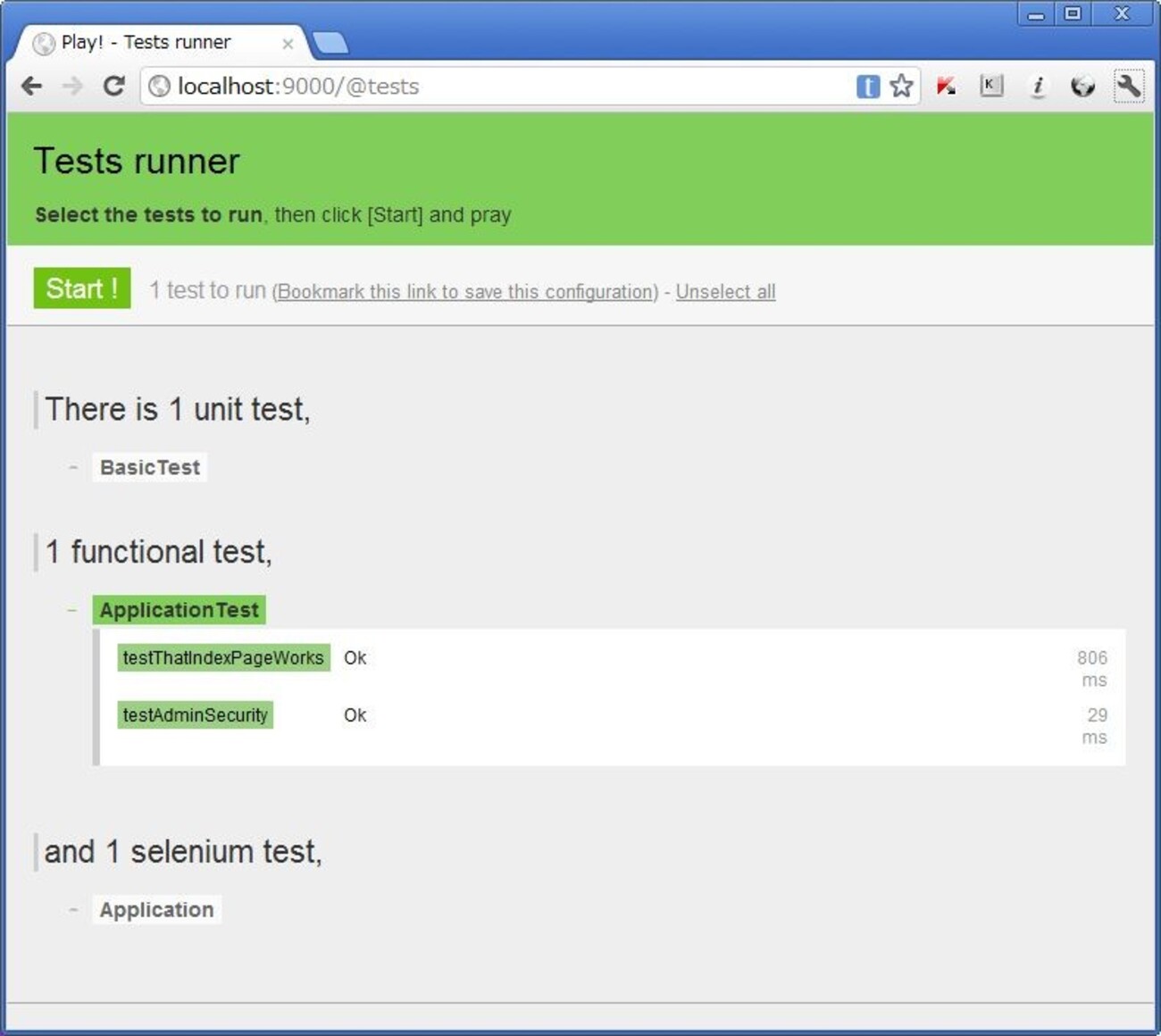Open a new browser tab

tap(331, 42)
